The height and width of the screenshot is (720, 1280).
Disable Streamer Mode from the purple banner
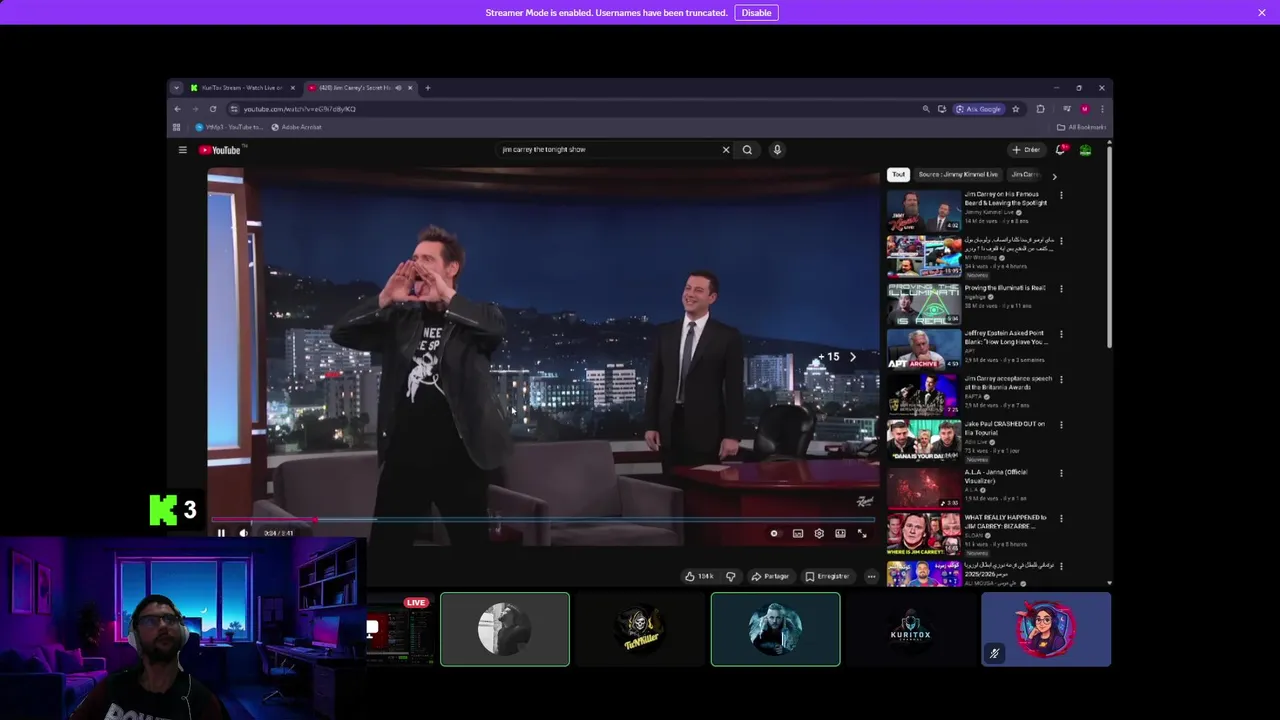coord(756,13)
